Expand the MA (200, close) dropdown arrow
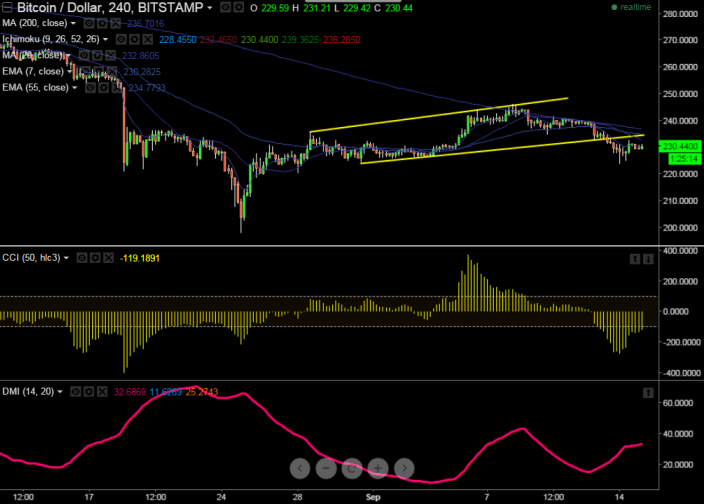 click(x=73, y=23)
